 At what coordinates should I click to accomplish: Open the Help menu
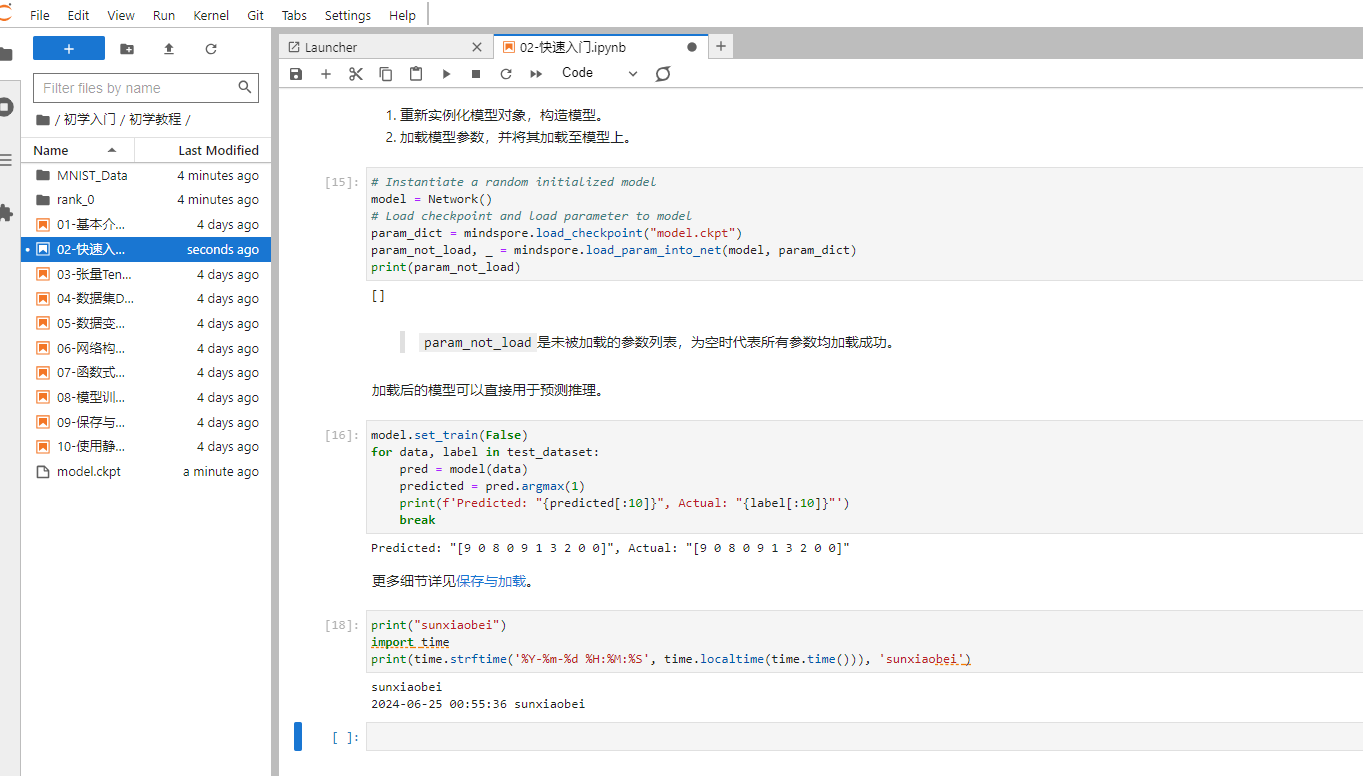pos(402,15)
